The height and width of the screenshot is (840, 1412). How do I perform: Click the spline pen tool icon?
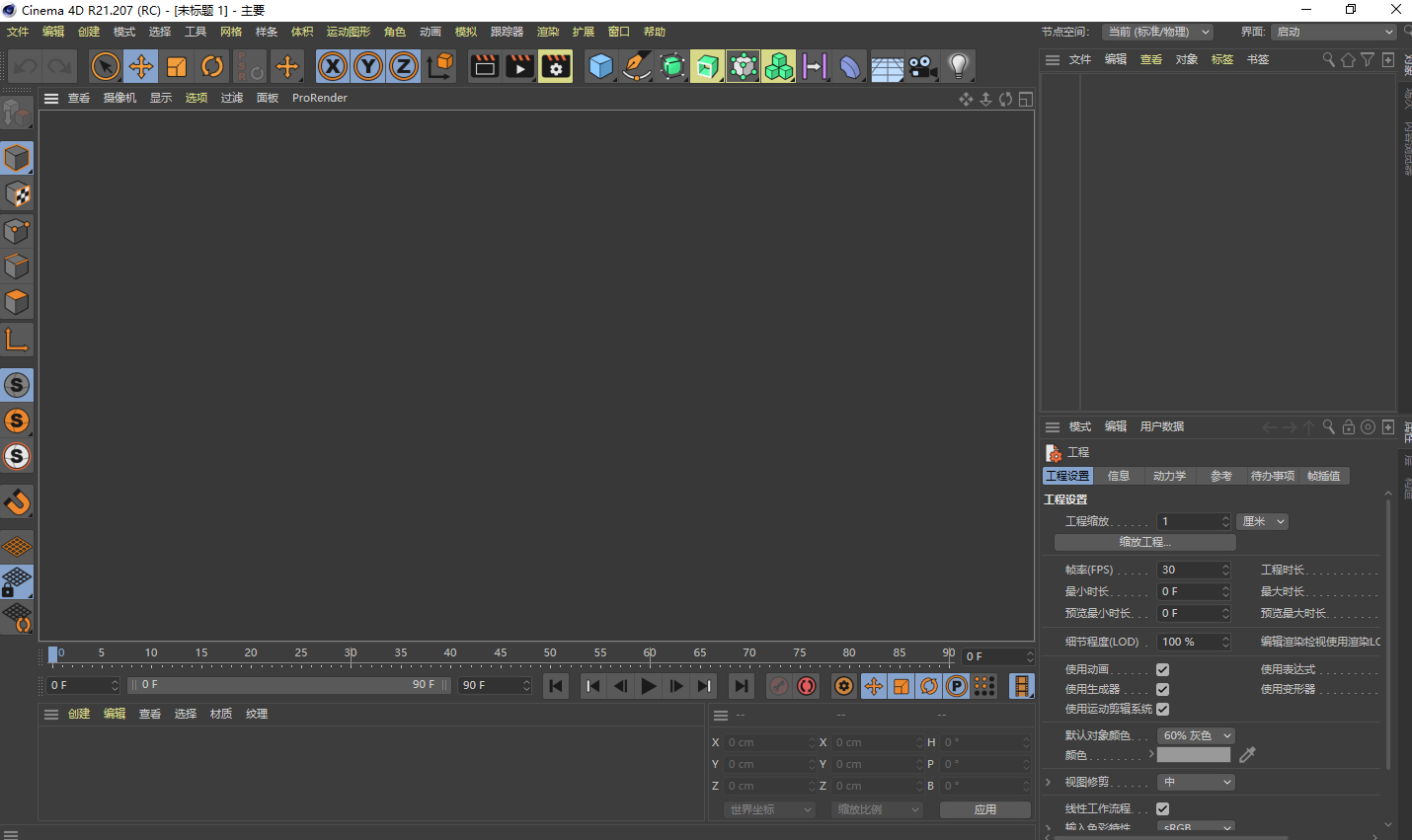pos(637,66)
